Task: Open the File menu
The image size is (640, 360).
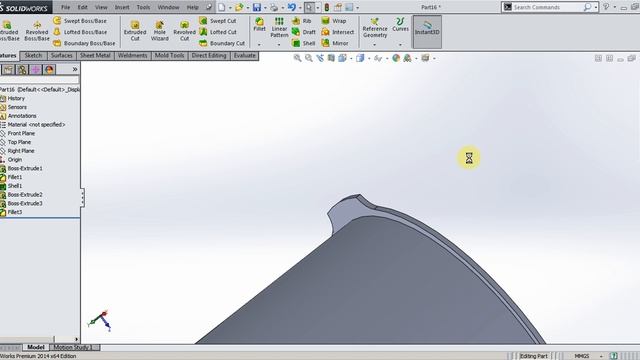Action: click(x=65, y=7)
